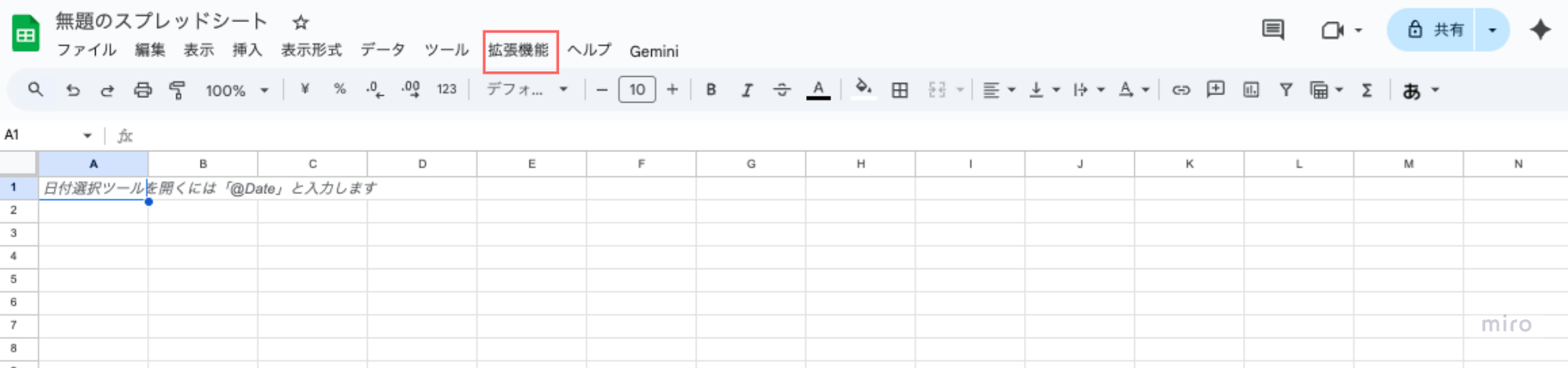Open the fill color bucket picker

(x=863, y=89)
